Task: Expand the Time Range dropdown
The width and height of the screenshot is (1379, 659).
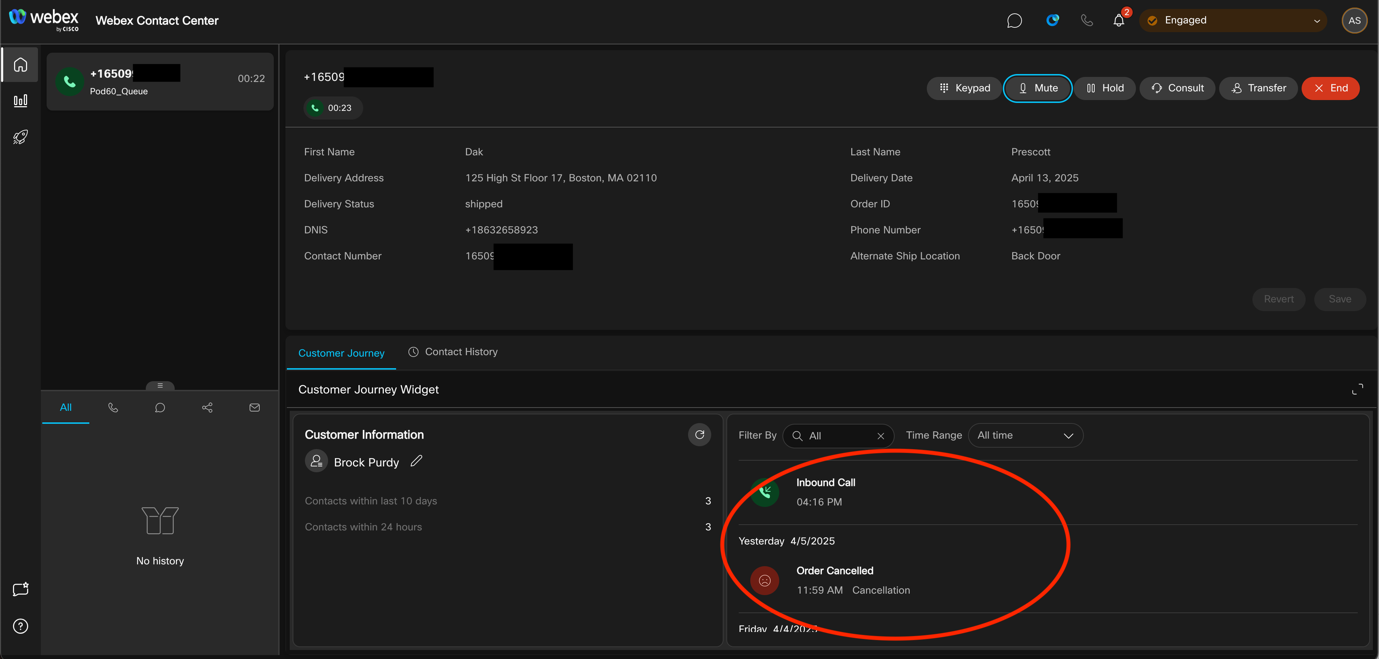Action: (x=1025, y=436)
